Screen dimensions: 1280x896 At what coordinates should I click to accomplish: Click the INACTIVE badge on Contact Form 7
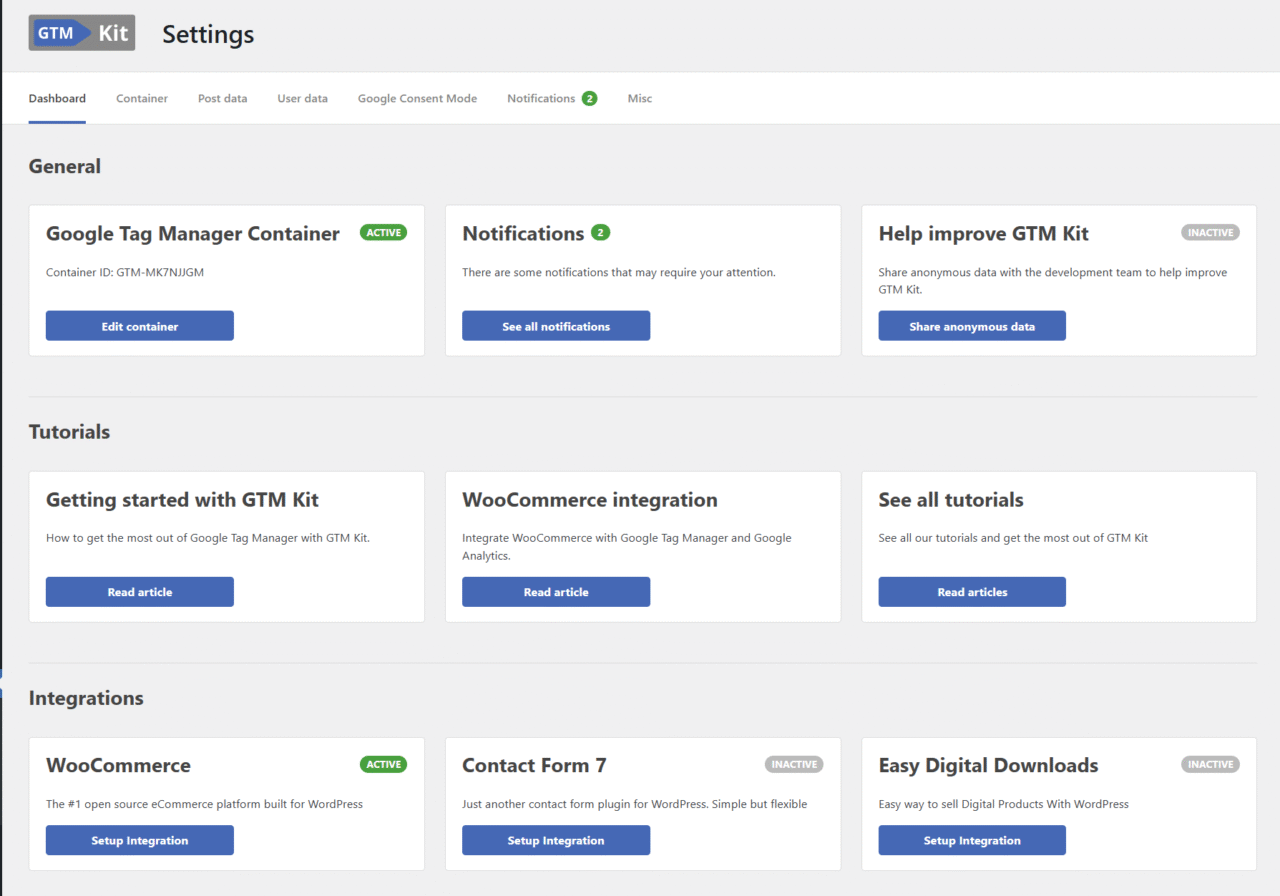pyautogui.click(x=794, y=765)
